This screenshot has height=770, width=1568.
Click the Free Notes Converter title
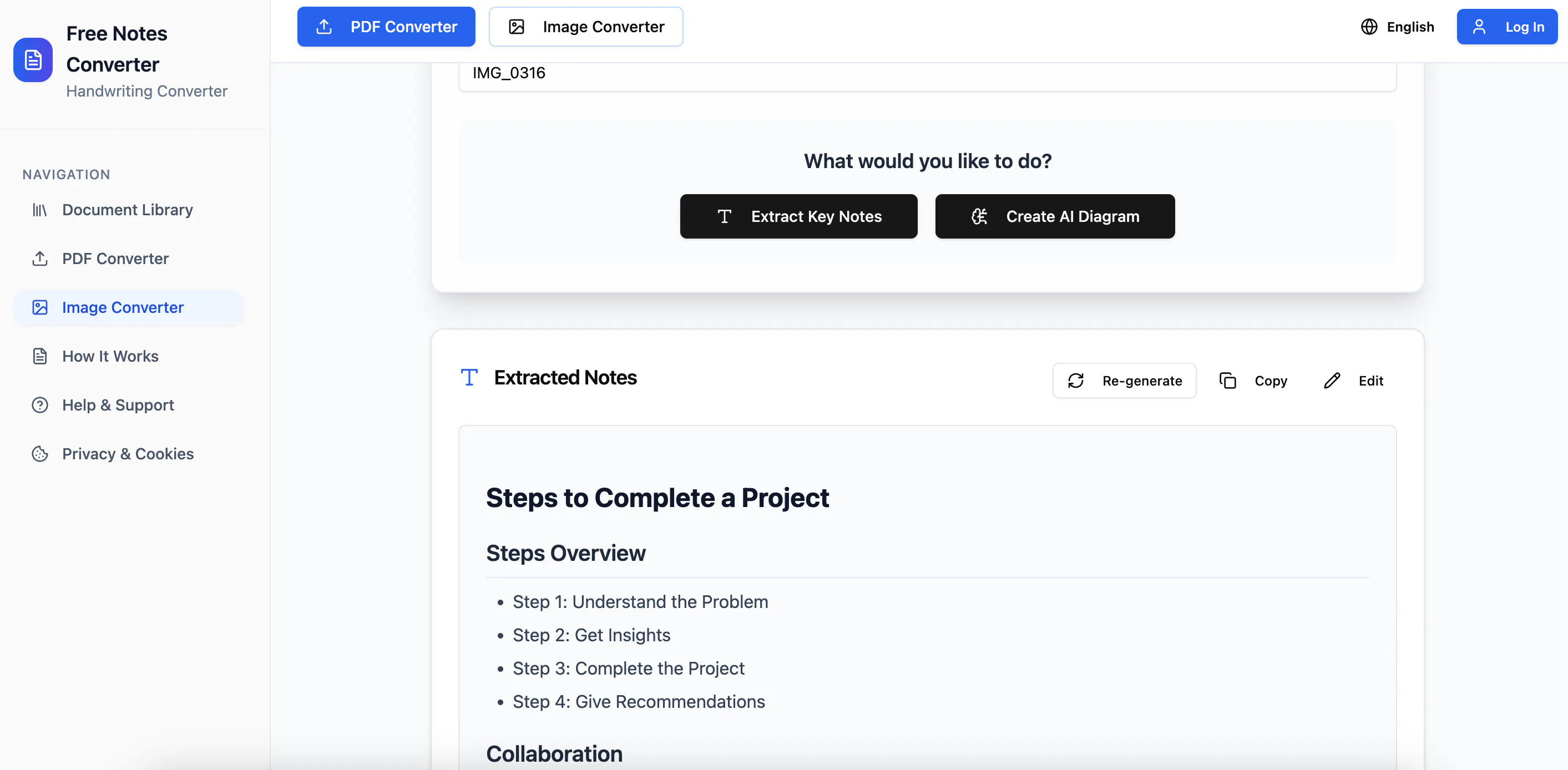(x=117, y=49)
